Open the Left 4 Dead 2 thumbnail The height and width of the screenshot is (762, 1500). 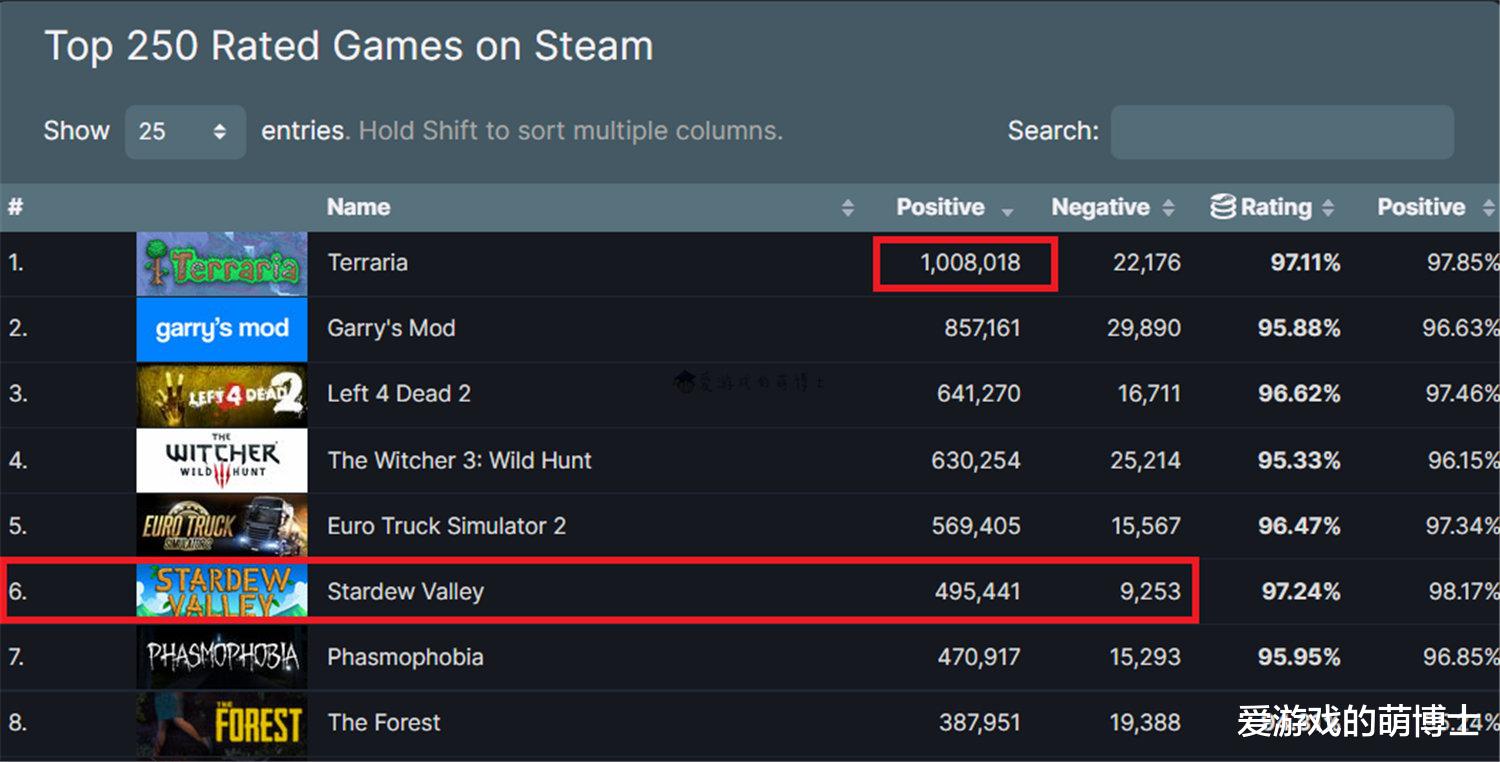coord(222,395)
